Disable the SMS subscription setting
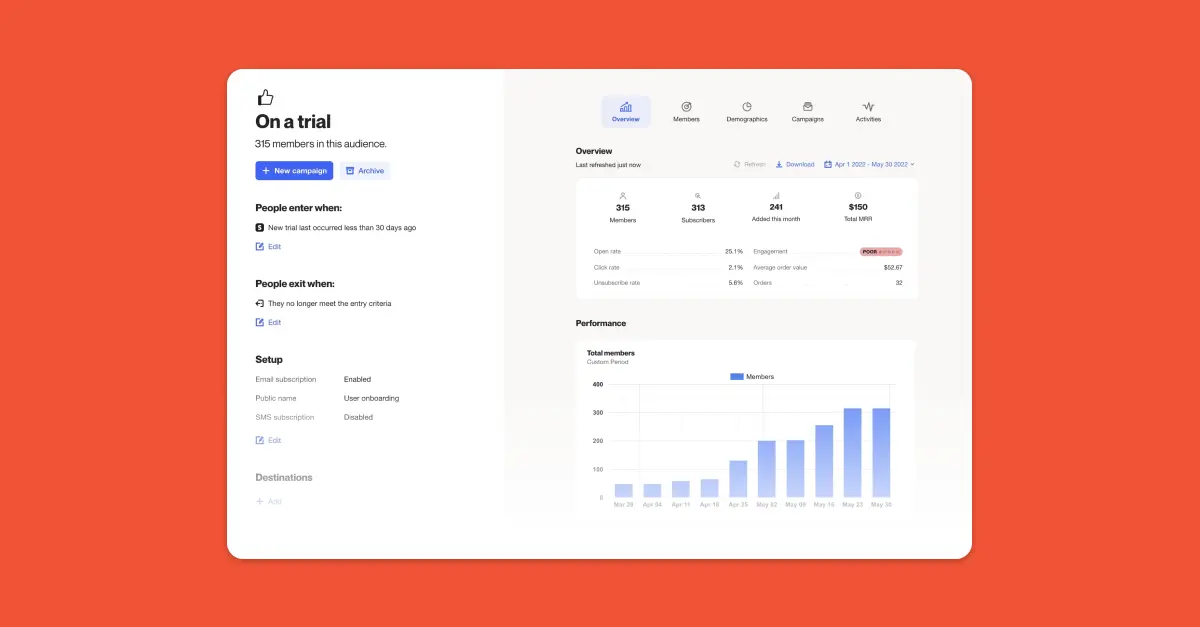The height and width of the screenshot is (627, 1200). [358, 417]
